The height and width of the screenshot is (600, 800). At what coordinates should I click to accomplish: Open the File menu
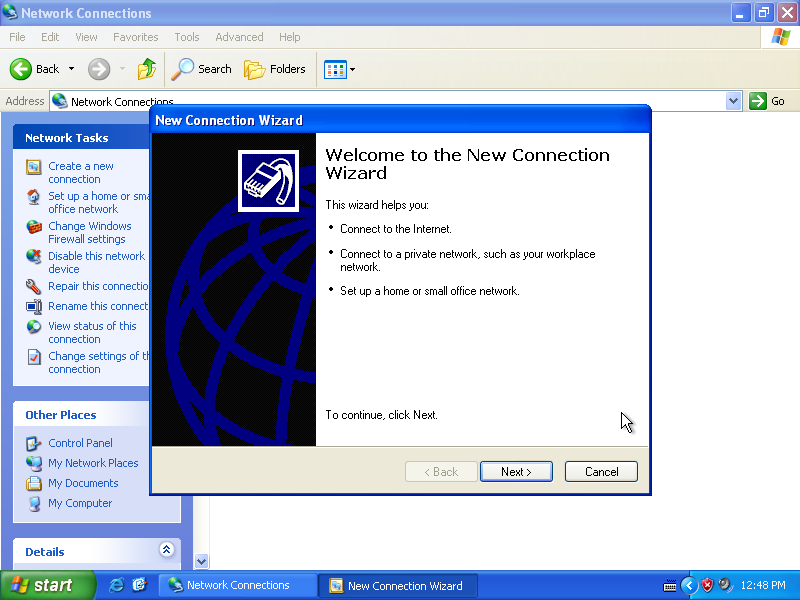tap(17, 37)
